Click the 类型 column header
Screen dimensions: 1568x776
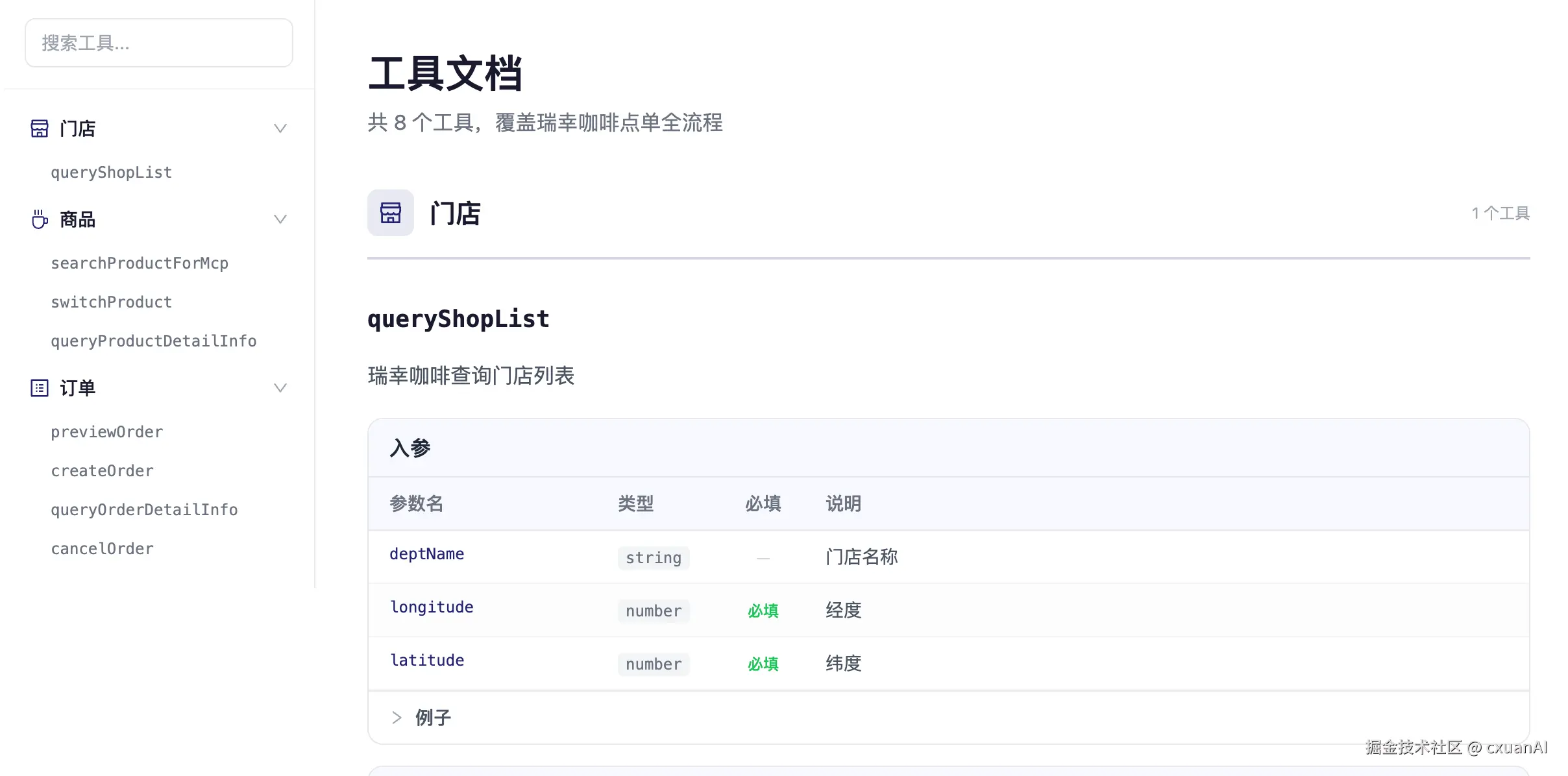pos(636,503)
